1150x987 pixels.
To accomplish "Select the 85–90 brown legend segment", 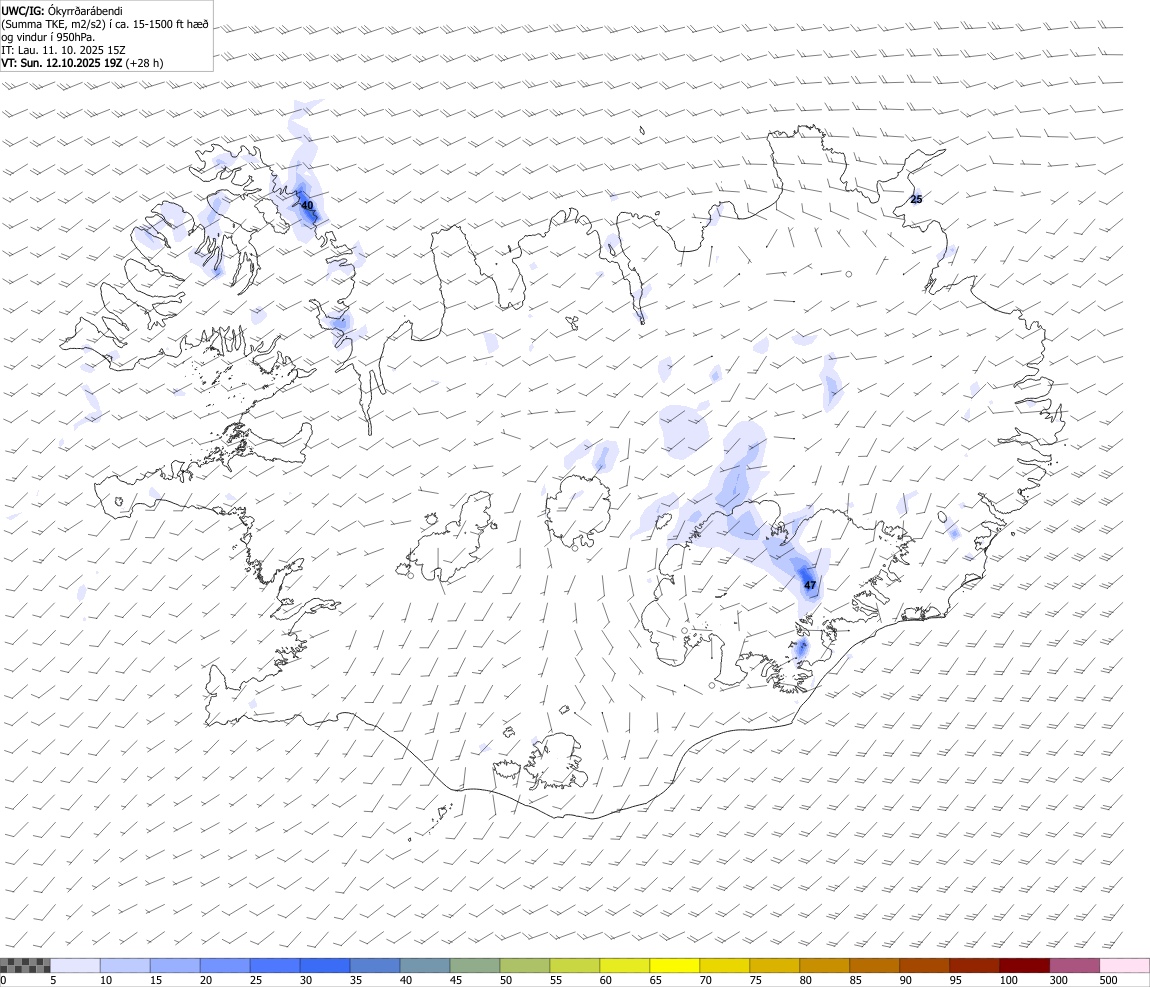I will click(874, 965).
